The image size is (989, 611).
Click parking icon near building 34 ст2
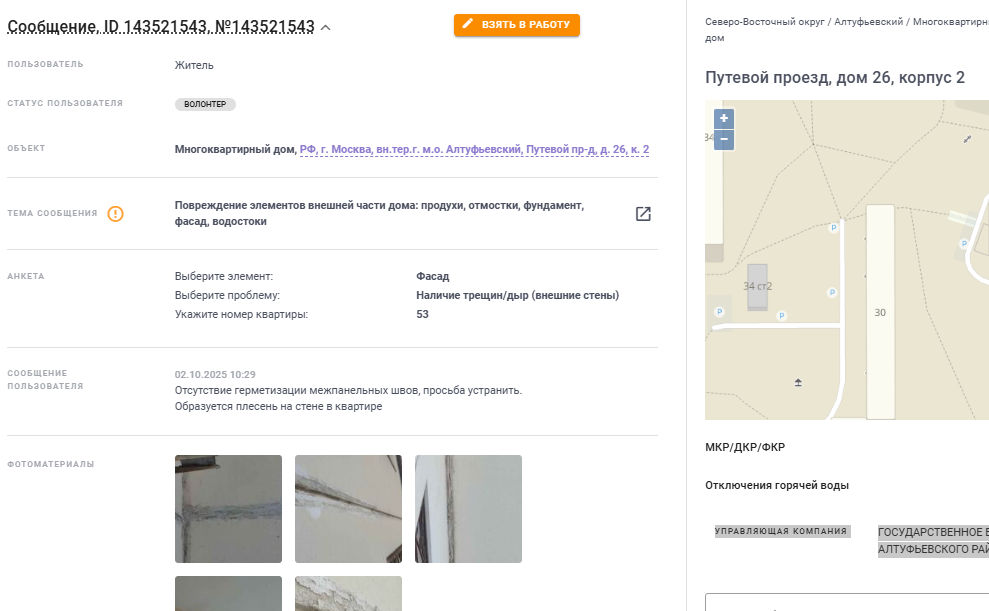coord(781,316)
